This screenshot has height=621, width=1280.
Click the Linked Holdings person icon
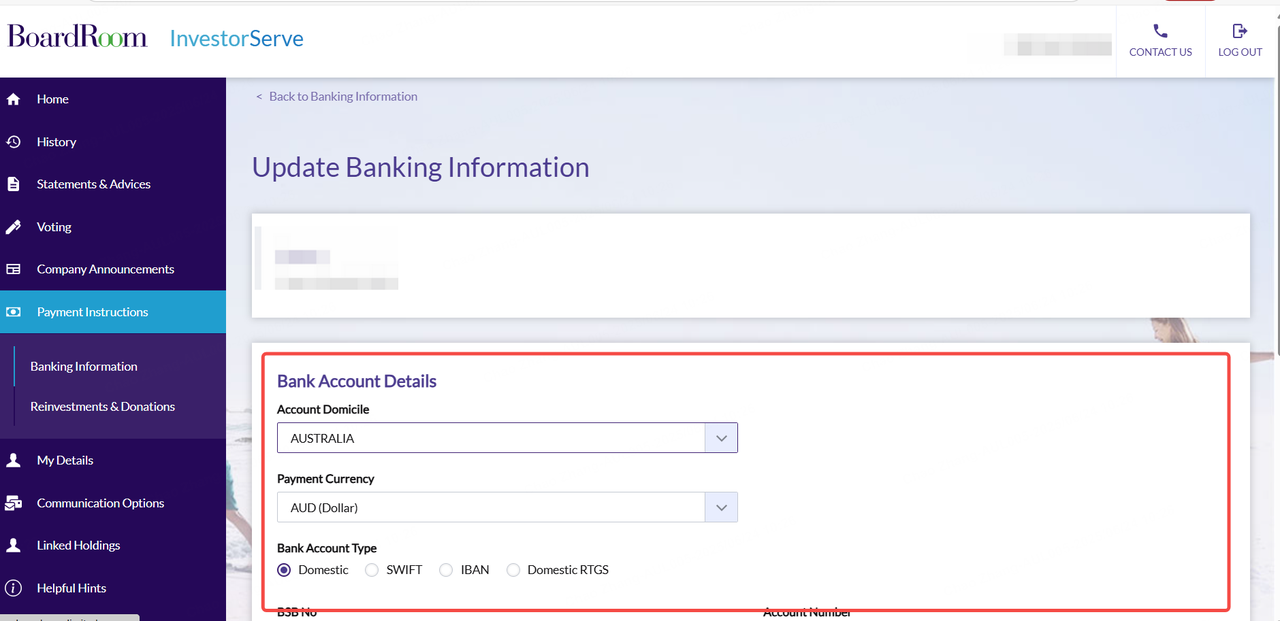(14, 545)
